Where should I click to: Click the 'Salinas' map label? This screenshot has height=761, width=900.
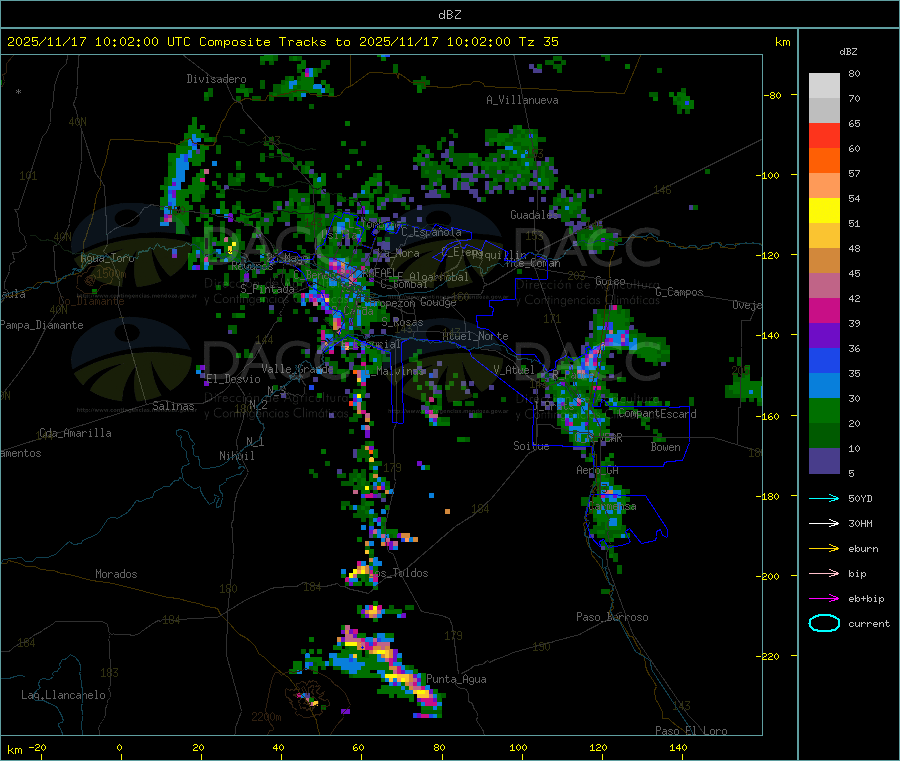(x=173, y=406)
